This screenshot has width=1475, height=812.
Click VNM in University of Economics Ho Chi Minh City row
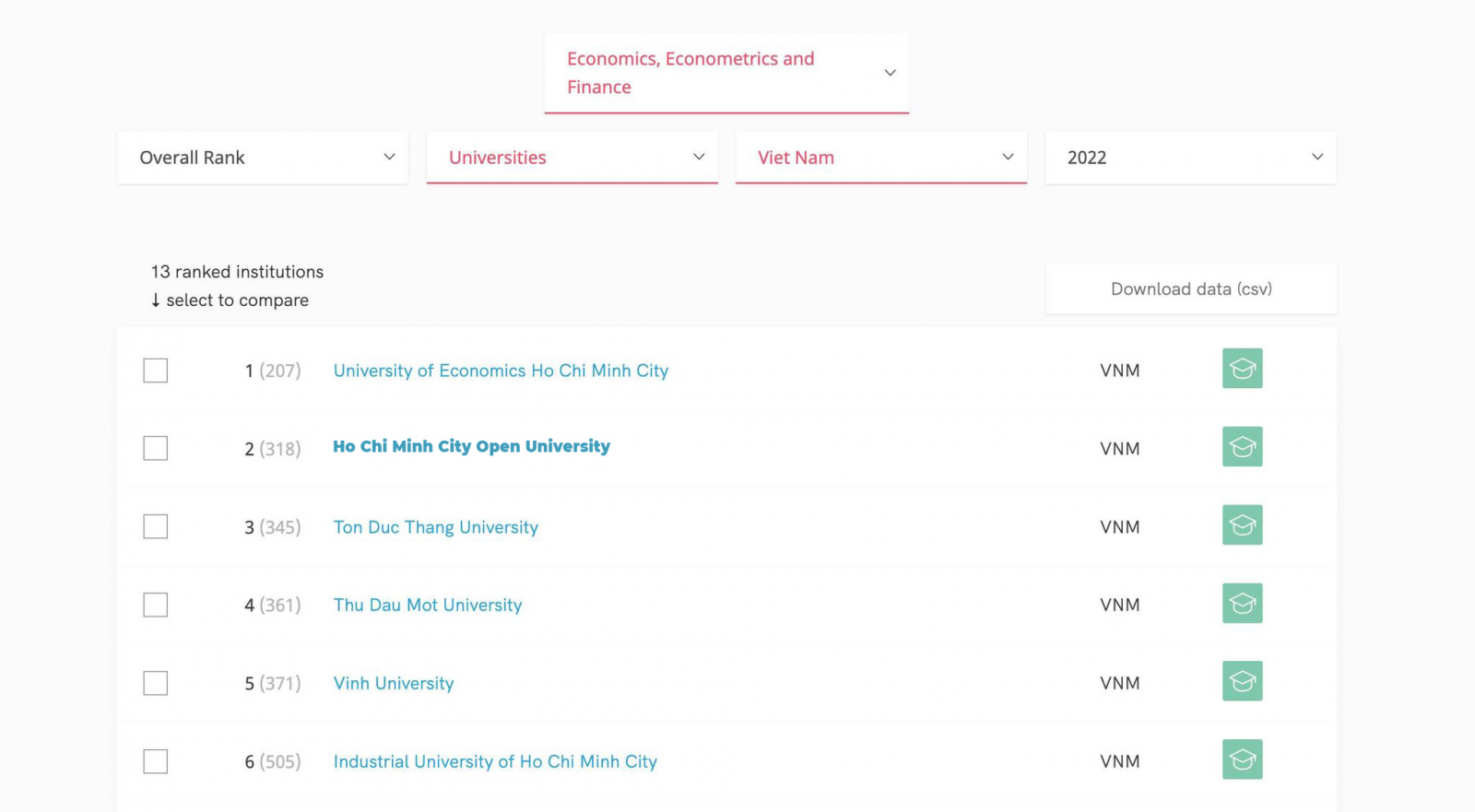tap(1120, 371)
